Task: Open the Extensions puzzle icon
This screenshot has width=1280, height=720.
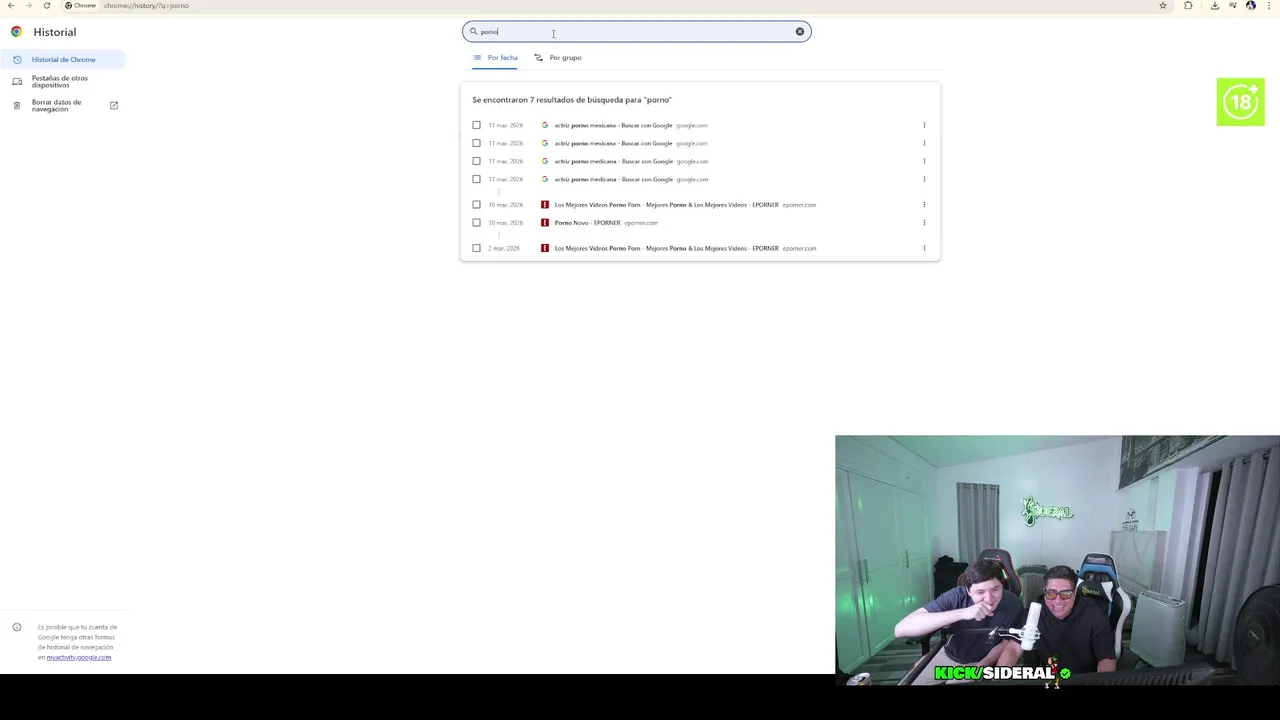Action: point(1188,5)
